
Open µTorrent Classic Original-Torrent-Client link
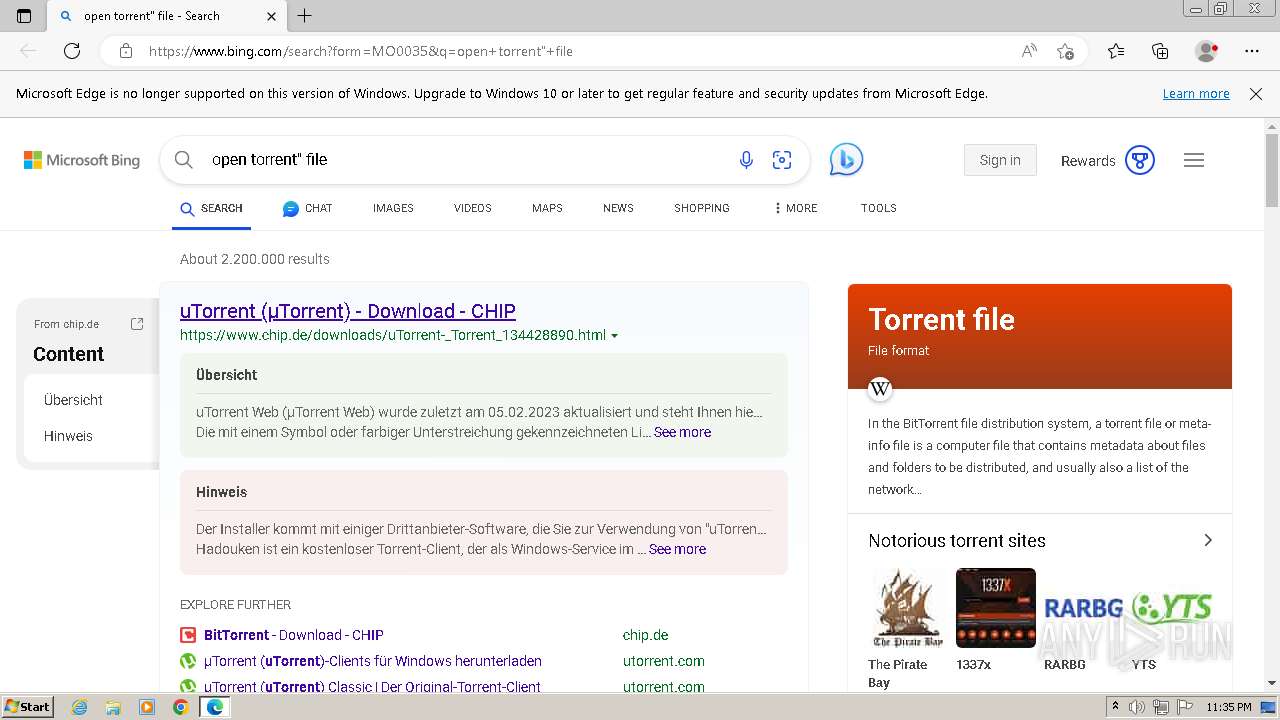pos(372,687)
